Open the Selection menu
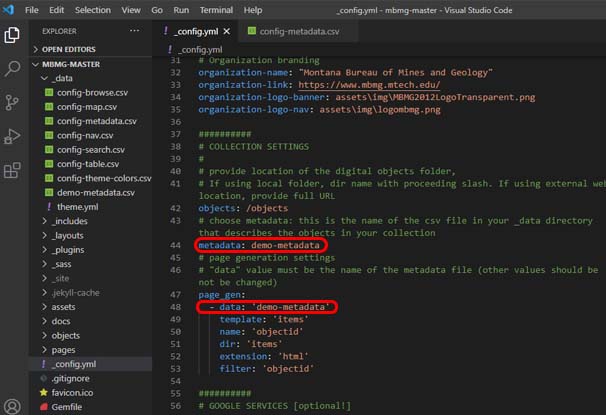 pos(92,9)
